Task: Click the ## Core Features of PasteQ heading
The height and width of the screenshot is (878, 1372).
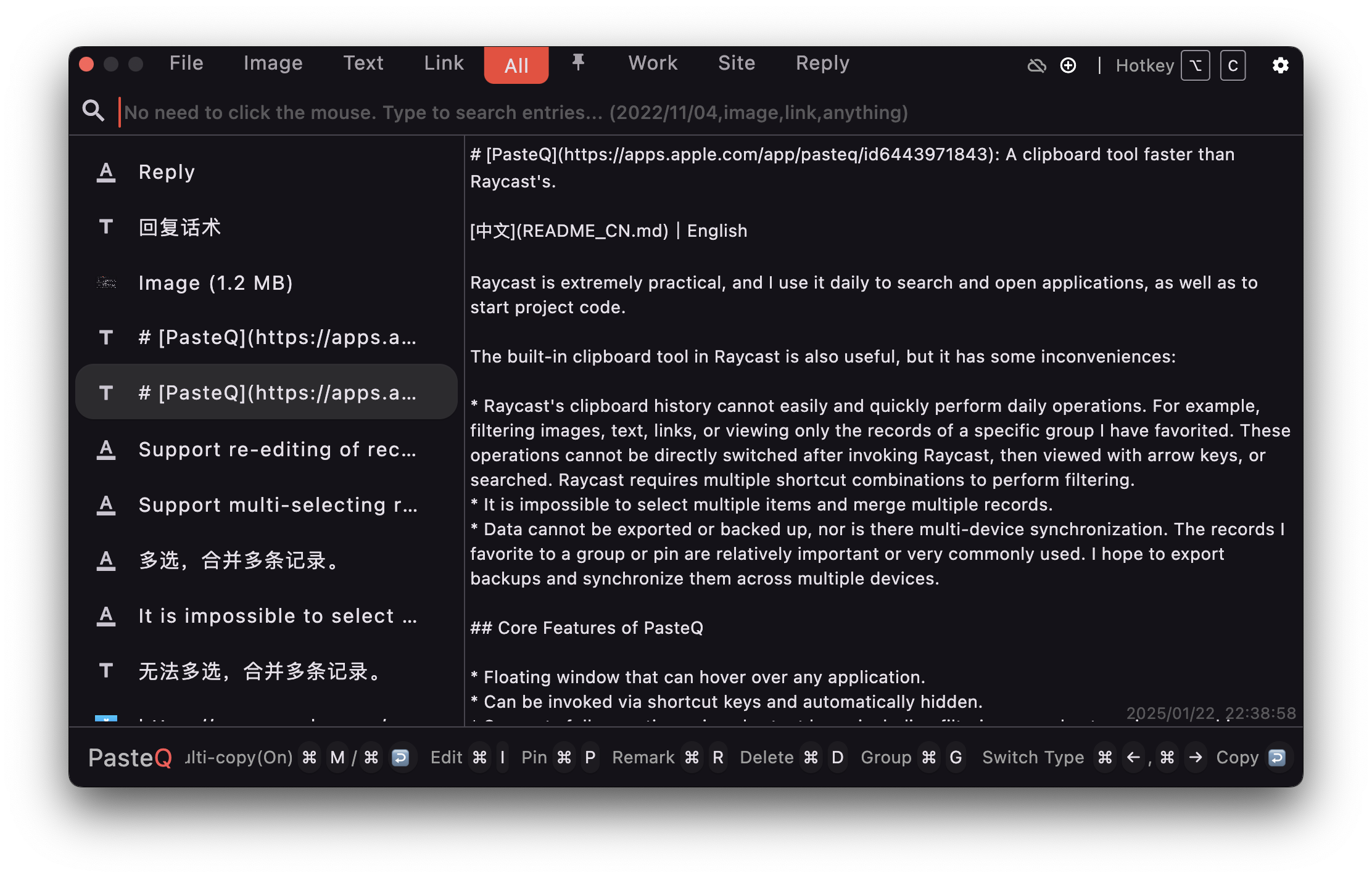Action: 587,628
